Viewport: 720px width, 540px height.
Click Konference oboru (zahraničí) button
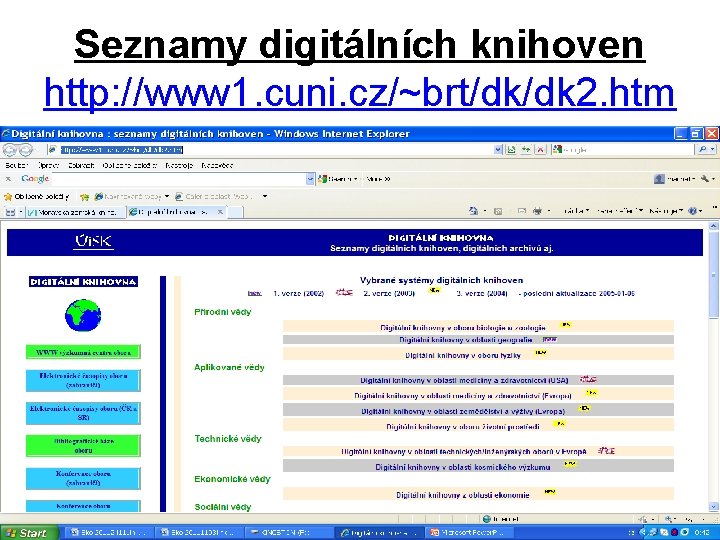(83, 478)
